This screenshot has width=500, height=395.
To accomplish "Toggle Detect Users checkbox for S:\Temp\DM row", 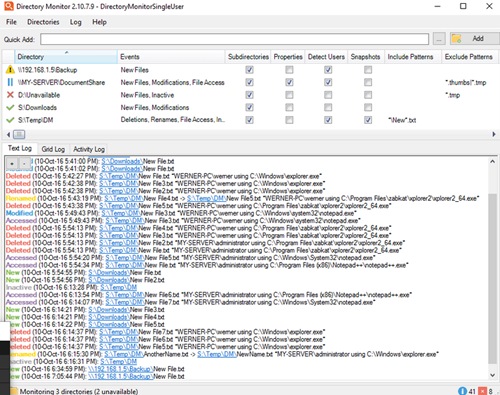I will pos(328,120).
